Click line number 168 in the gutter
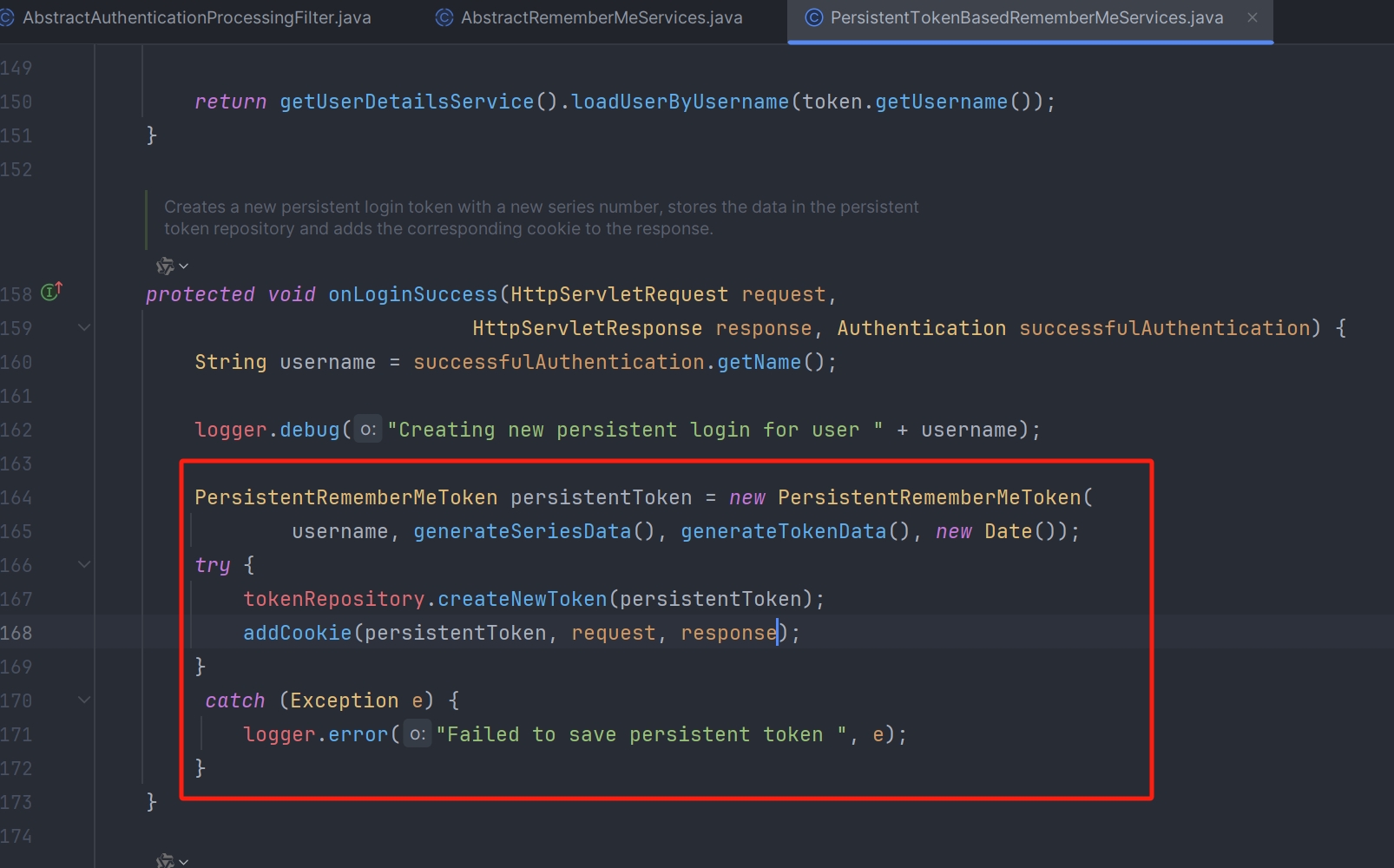 (16, 633)
